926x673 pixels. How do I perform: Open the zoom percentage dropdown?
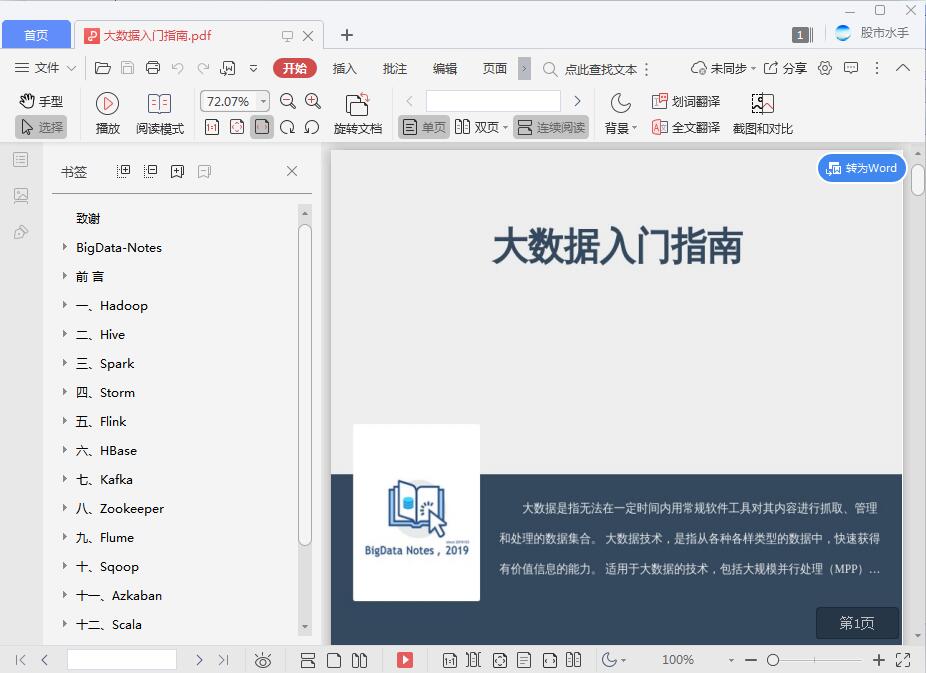click(x=262, y=101)
